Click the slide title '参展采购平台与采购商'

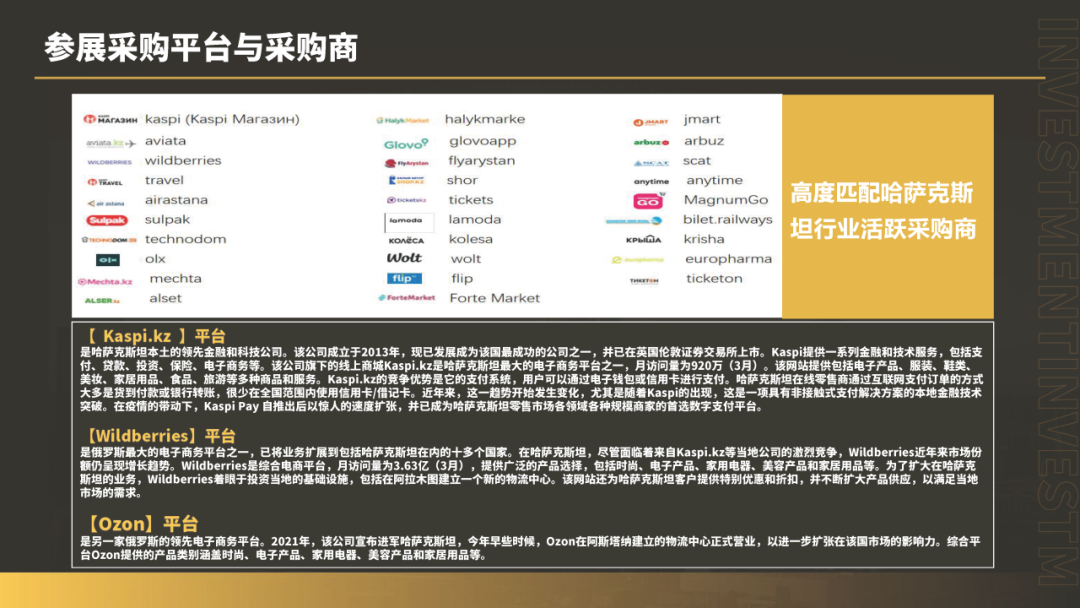pyautogui.click(x=200, y=48)
